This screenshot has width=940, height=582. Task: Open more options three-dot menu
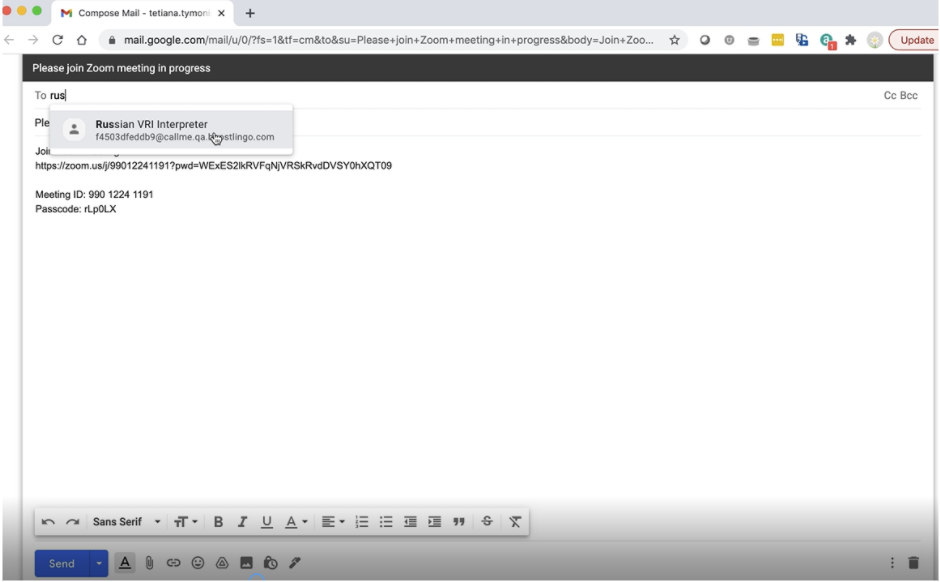pyautogui.click(x=892, y=563)
